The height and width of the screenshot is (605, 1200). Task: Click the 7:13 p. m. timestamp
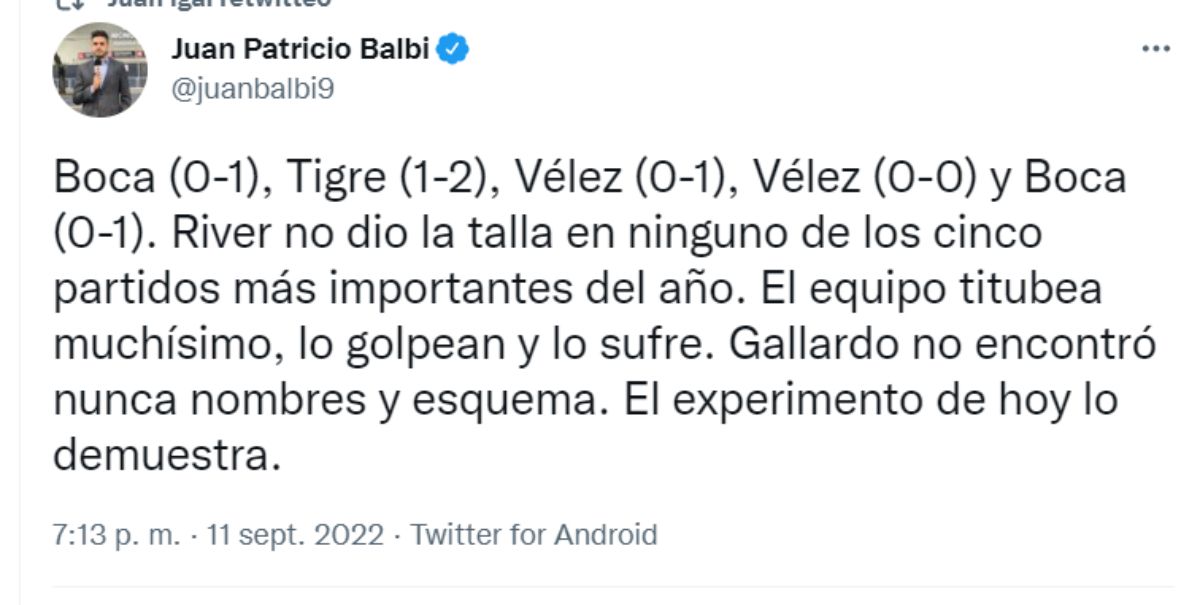point(117,535)
